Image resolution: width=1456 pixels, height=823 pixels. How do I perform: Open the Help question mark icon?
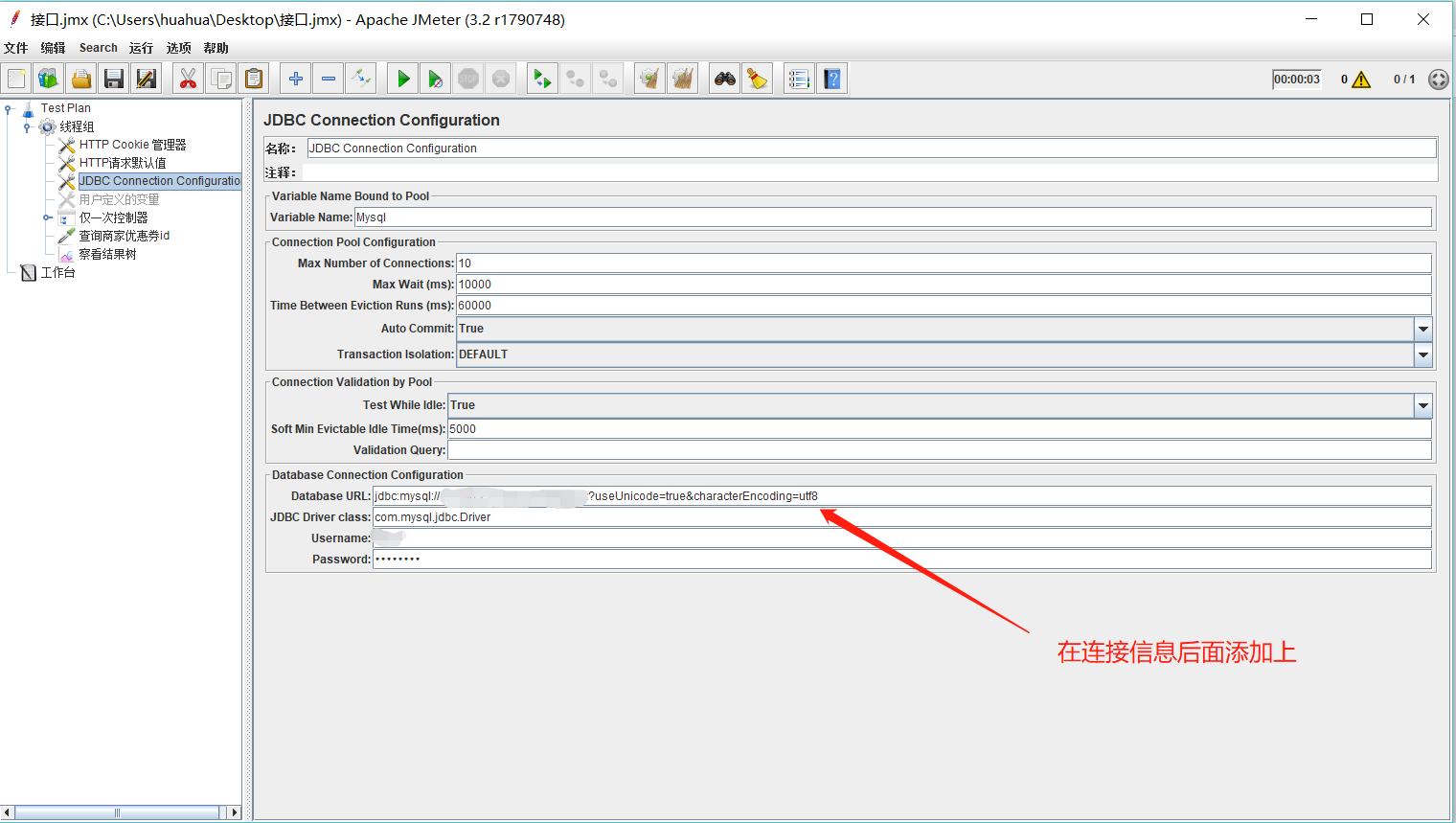coord(832,79)
